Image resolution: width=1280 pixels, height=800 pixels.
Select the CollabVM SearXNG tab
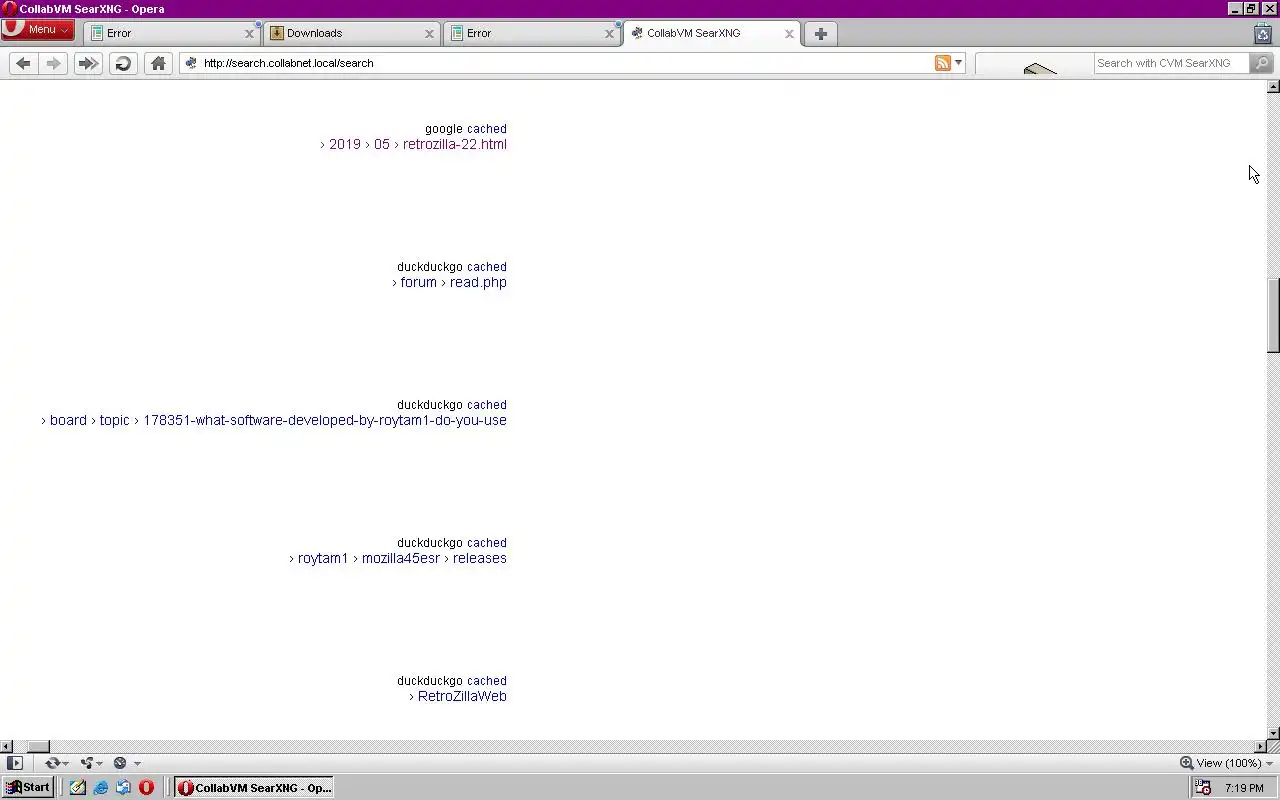point(710,33)
